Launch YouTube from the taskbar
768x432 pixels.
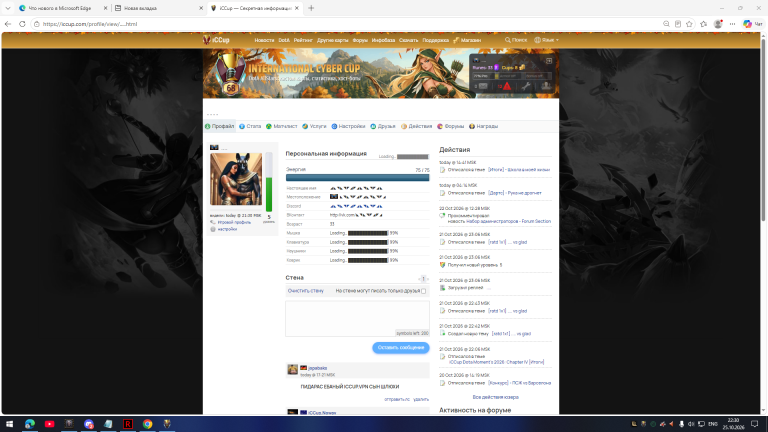pos(49,424)
